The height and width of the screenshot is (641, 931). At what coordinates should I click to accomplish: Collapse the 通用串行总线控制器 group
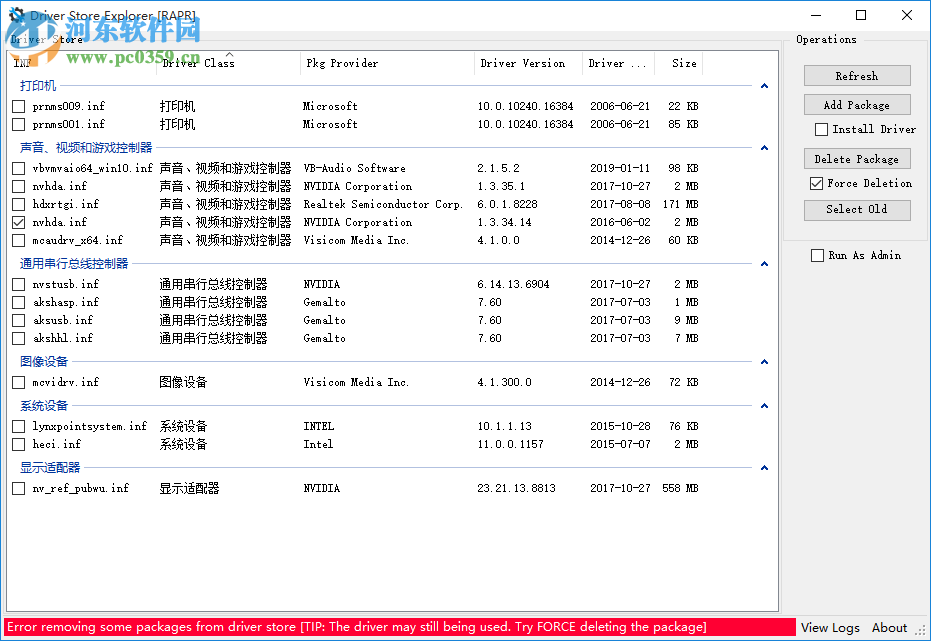point(764,264)
